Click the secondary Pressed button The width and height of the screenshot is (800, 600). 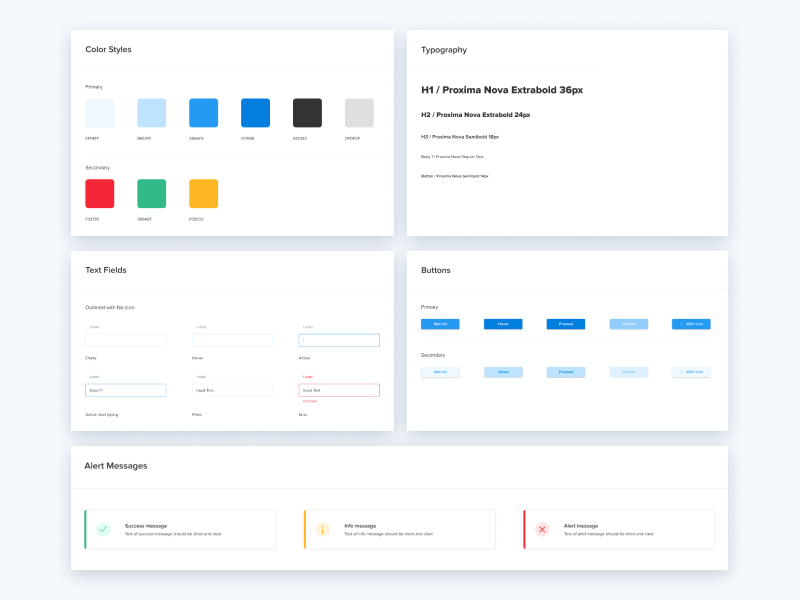click(566, 372)
